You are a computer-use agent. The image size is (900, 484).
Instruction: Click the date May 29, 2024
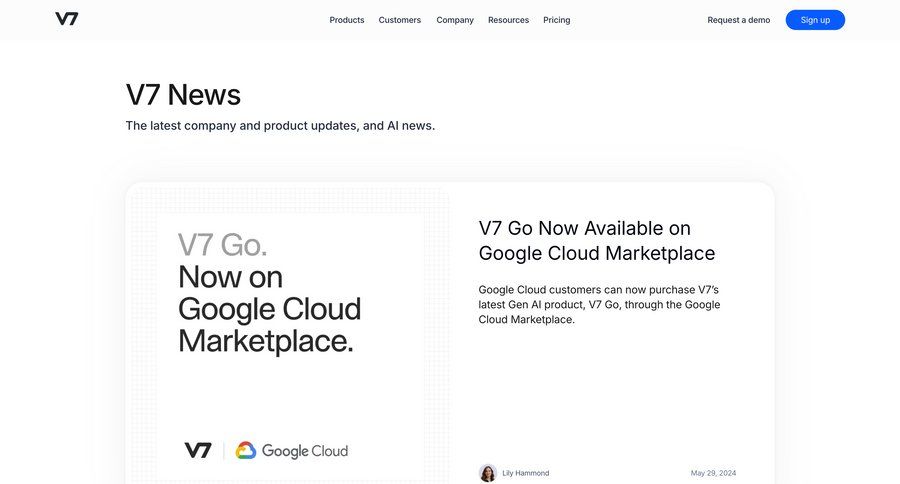[713, 473]
